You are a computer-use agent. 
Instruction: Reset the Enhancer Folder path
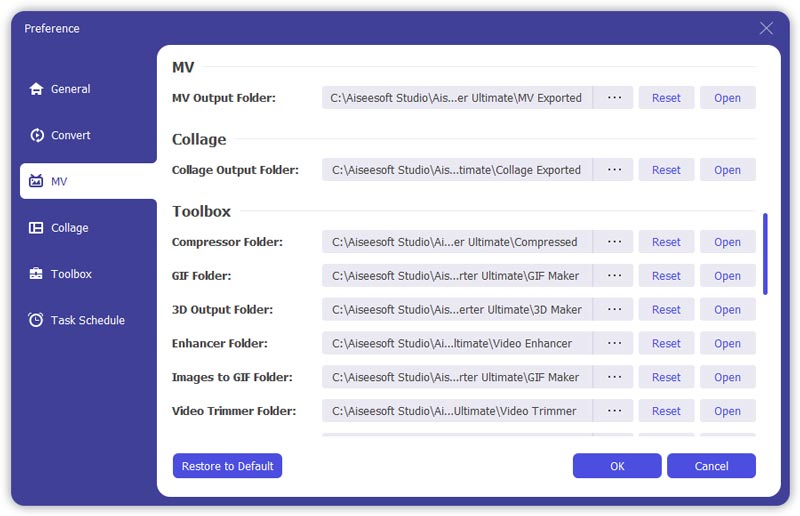click(666, 343)
